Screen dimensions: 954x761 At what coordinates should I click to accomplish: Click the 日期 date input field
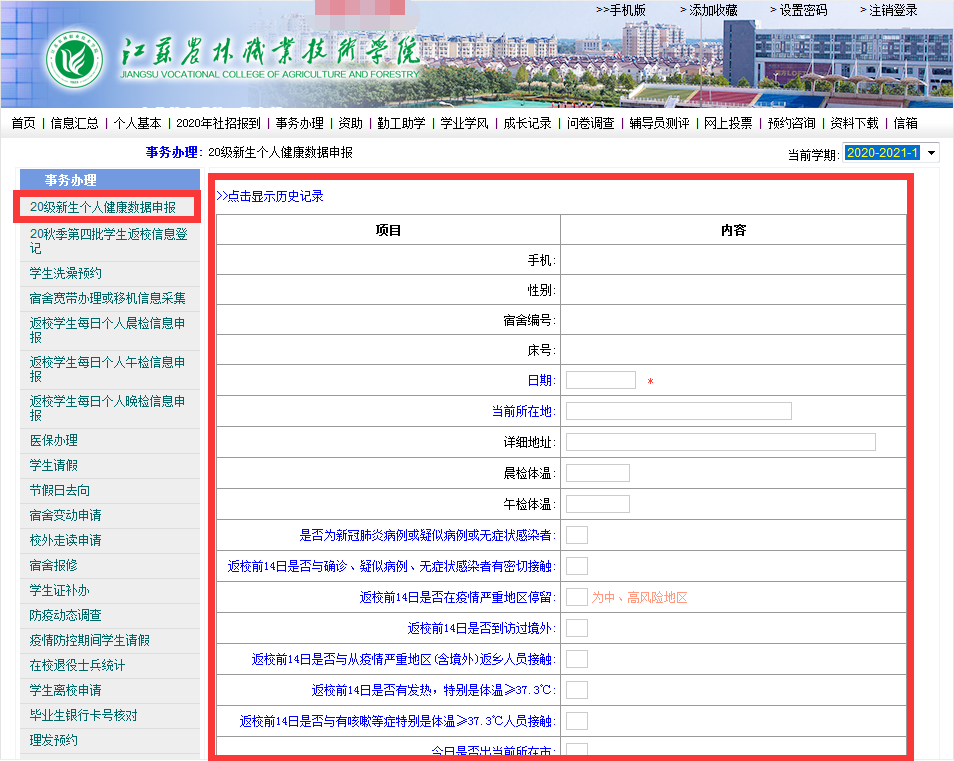pos(600,380)
